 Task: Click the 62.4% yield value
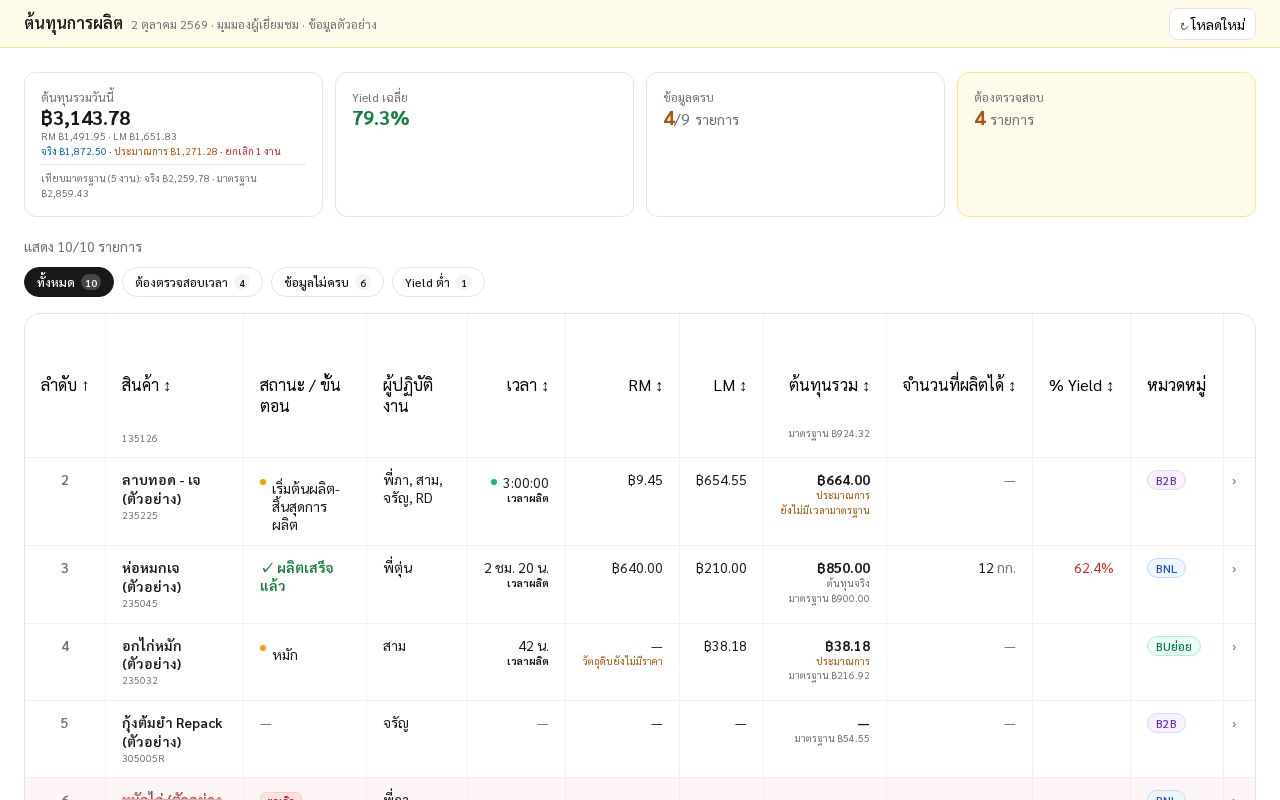click(x=1093, y=568)
